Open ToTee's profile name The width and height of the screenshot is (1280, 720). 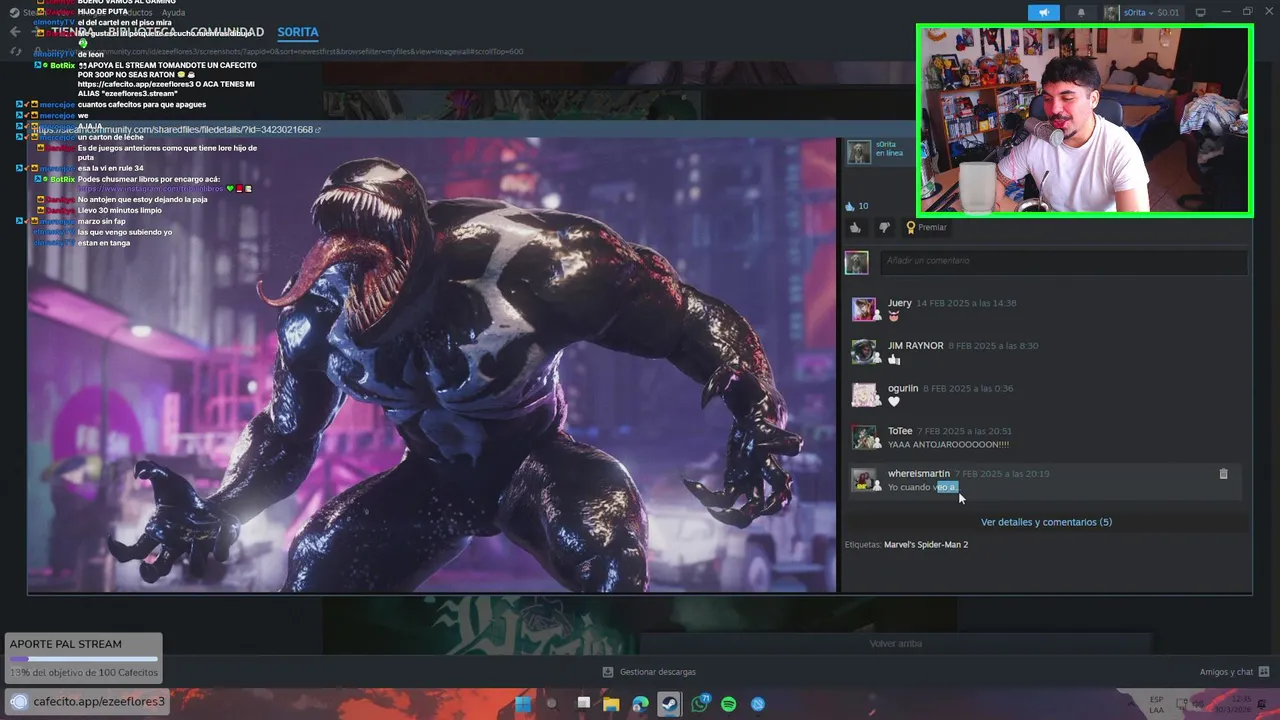[900, 431]
